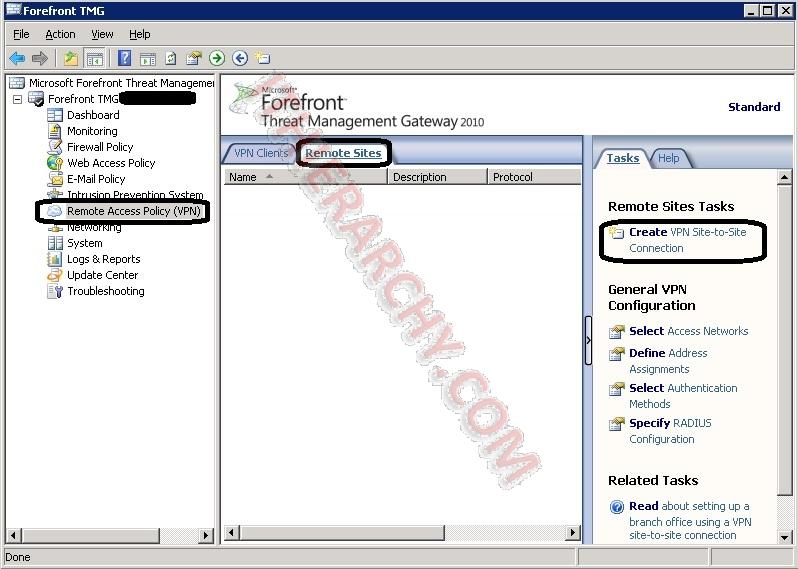
Task: Click Create VPN Site-to-Site Connection link
Action: pyautogui.click(x=688, y=240)
